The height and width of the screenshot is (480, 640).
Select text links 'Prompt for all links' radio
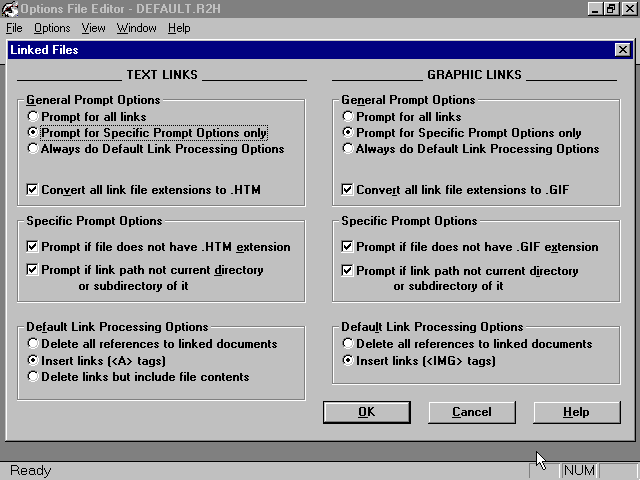34,117
